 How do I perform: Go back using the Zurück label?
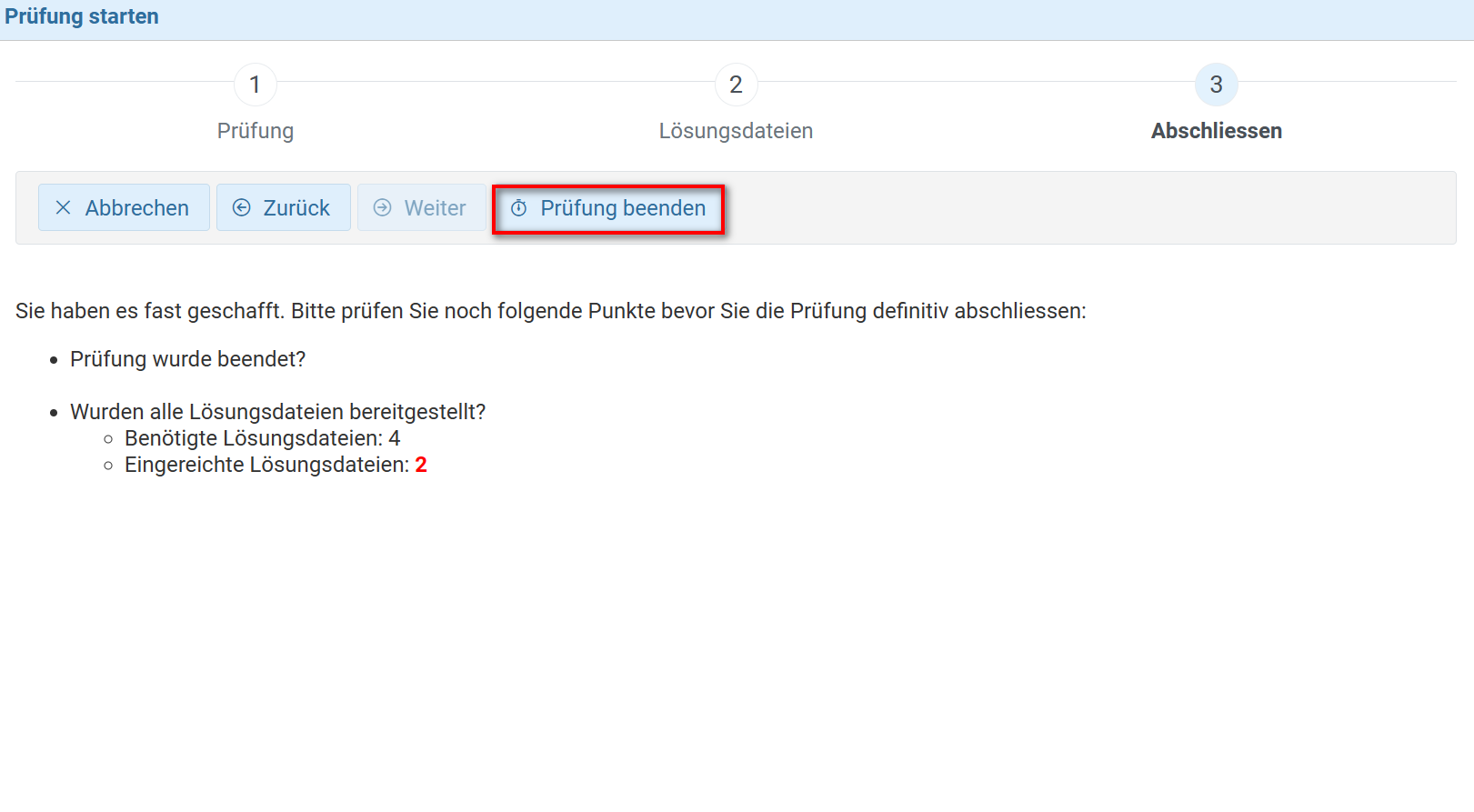point(296,208)
